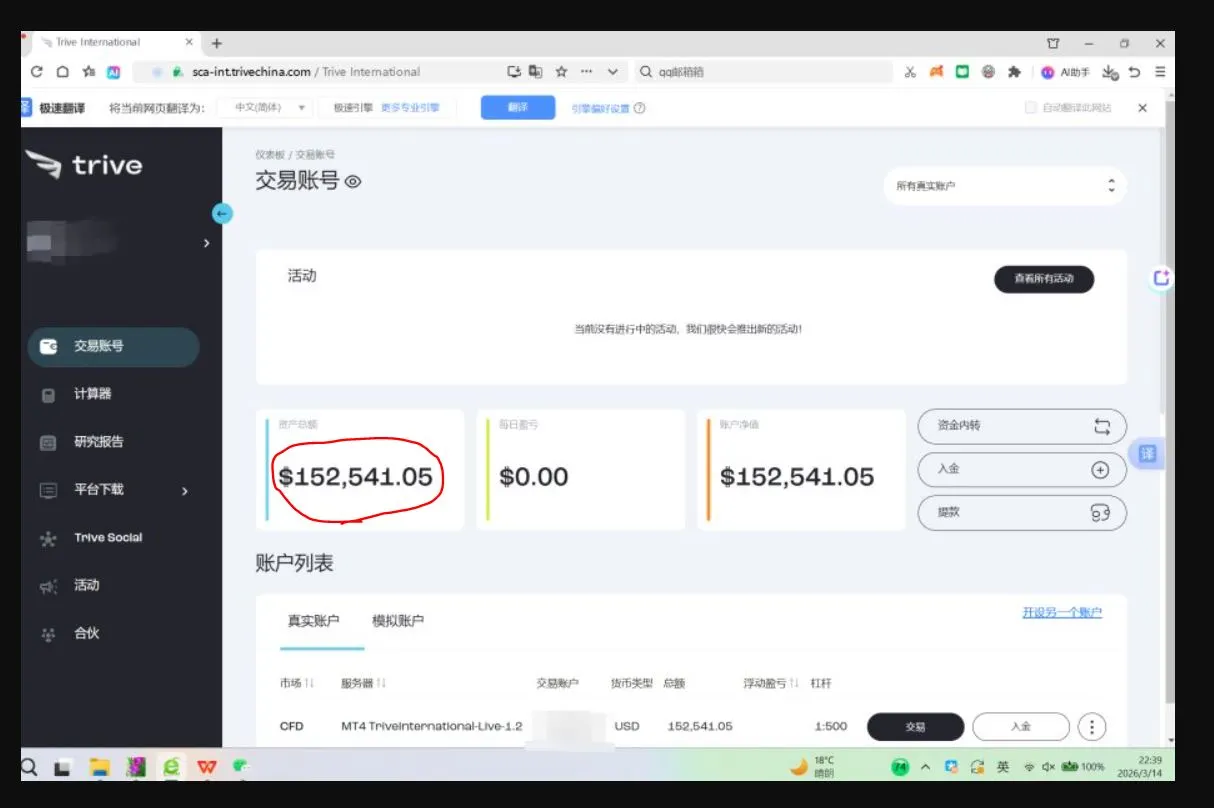Image resolution: width=1214 pixels, height=808 pixels.
Task: Open 合伙 in the sidebar
Action: [x=86, y=633]
